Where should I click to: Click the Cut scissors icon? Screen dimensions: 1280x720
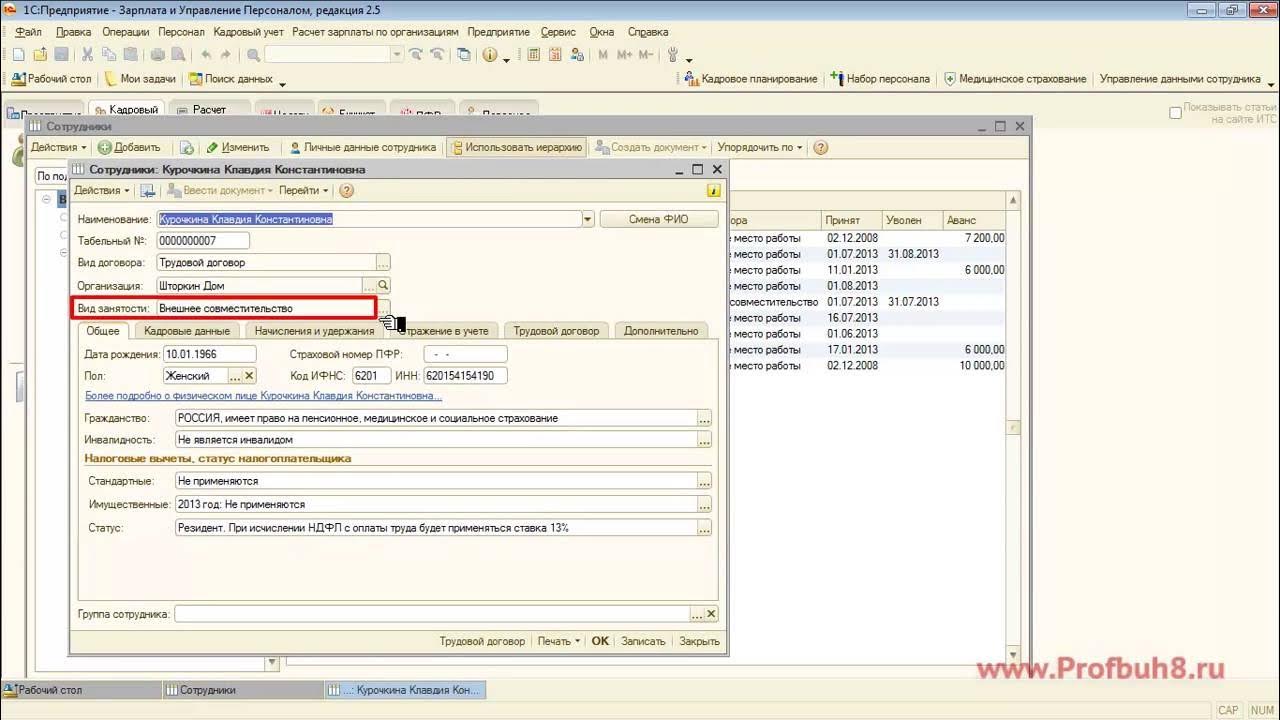pyautogui.click(x=87, y=55)
